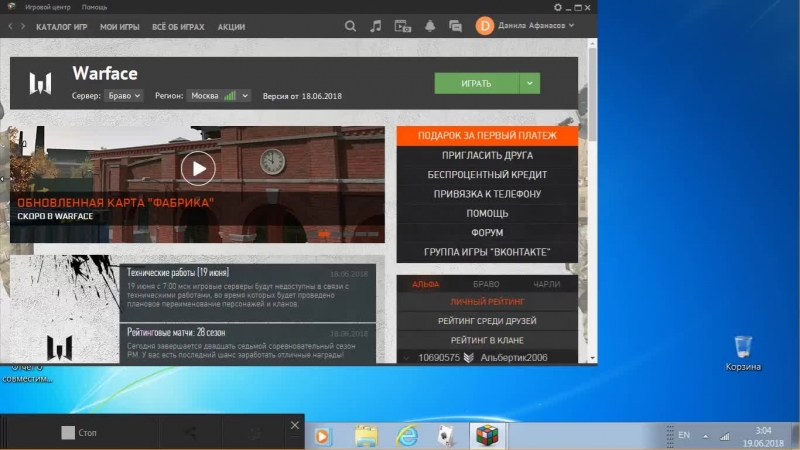Image resolution: width=800 pixels, height=450 pixels.
Task: Open ФОРУМ
Action: [487, 233]
